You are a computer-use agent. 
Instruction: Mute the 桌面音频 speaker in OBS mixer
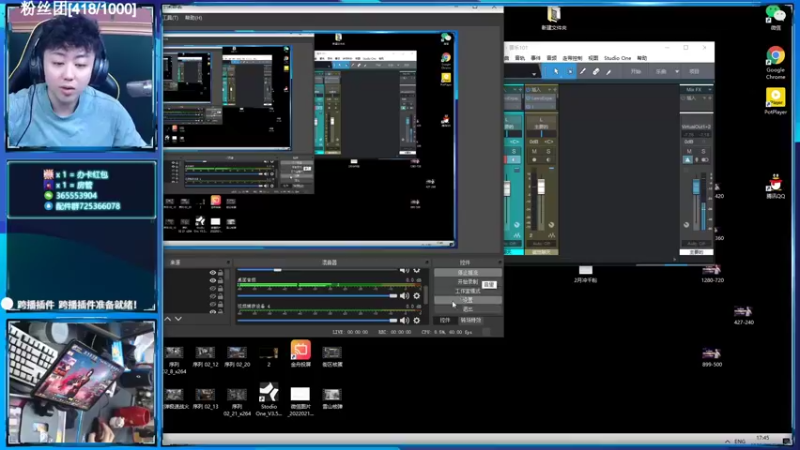(404, 296)
